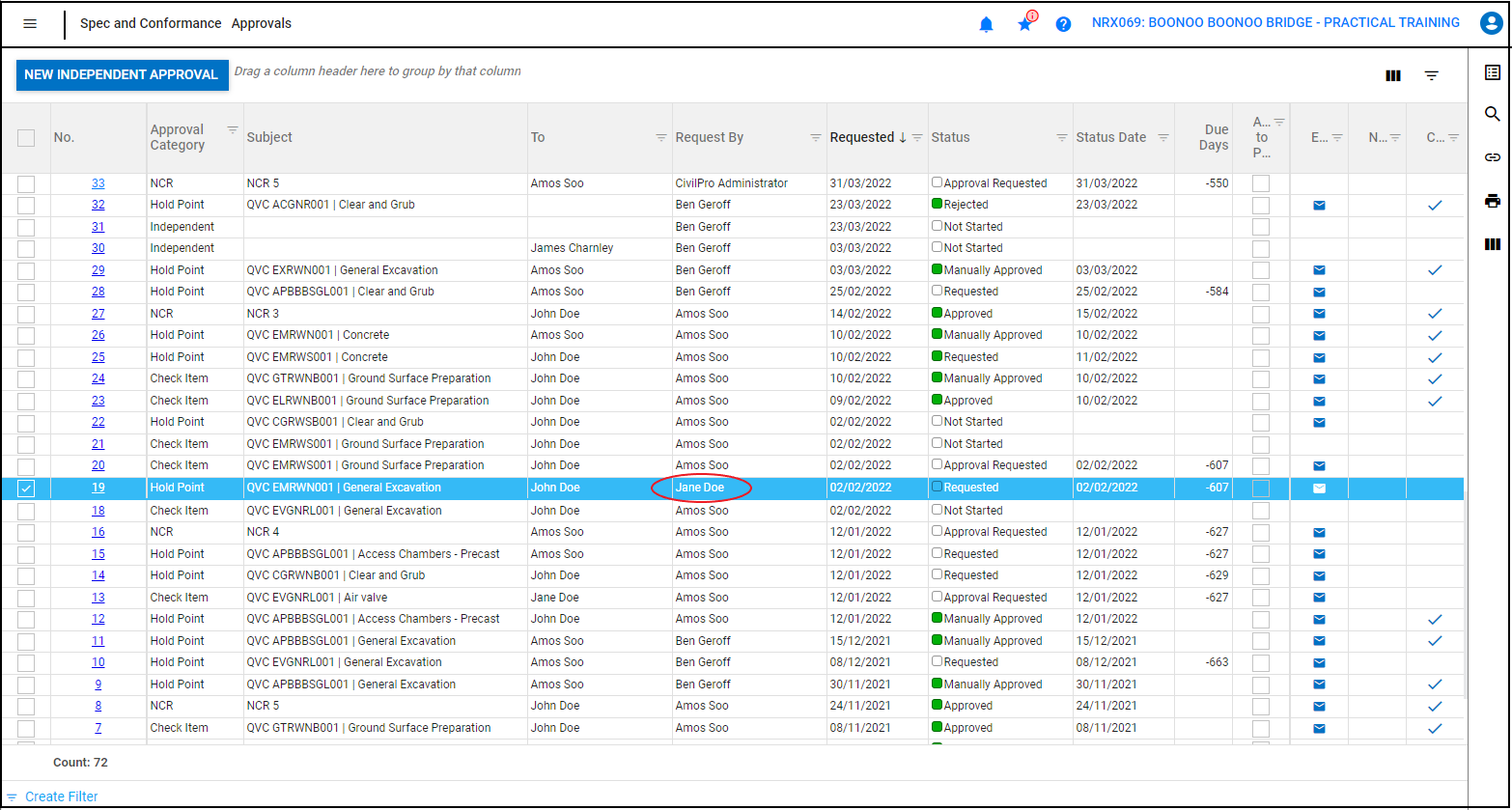Open the column chooser icon above grid
This screenshot has width=1512, height=810.
pyautogui.click(x=1393, y=75)
